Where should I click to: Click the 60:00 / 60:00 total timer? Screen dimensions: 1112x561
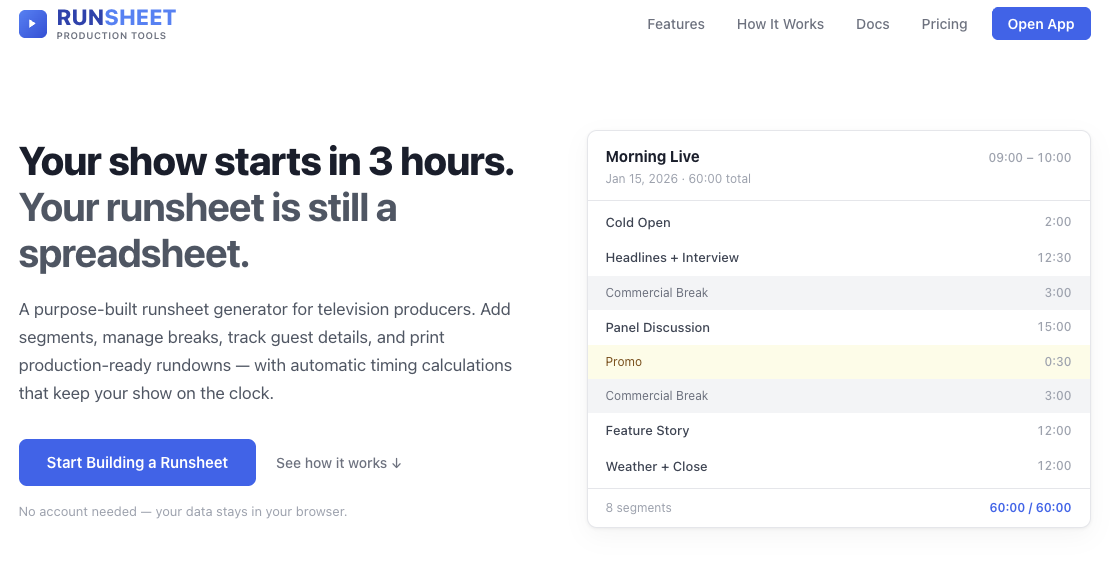pyautogui.click(x=1030, y=508)
